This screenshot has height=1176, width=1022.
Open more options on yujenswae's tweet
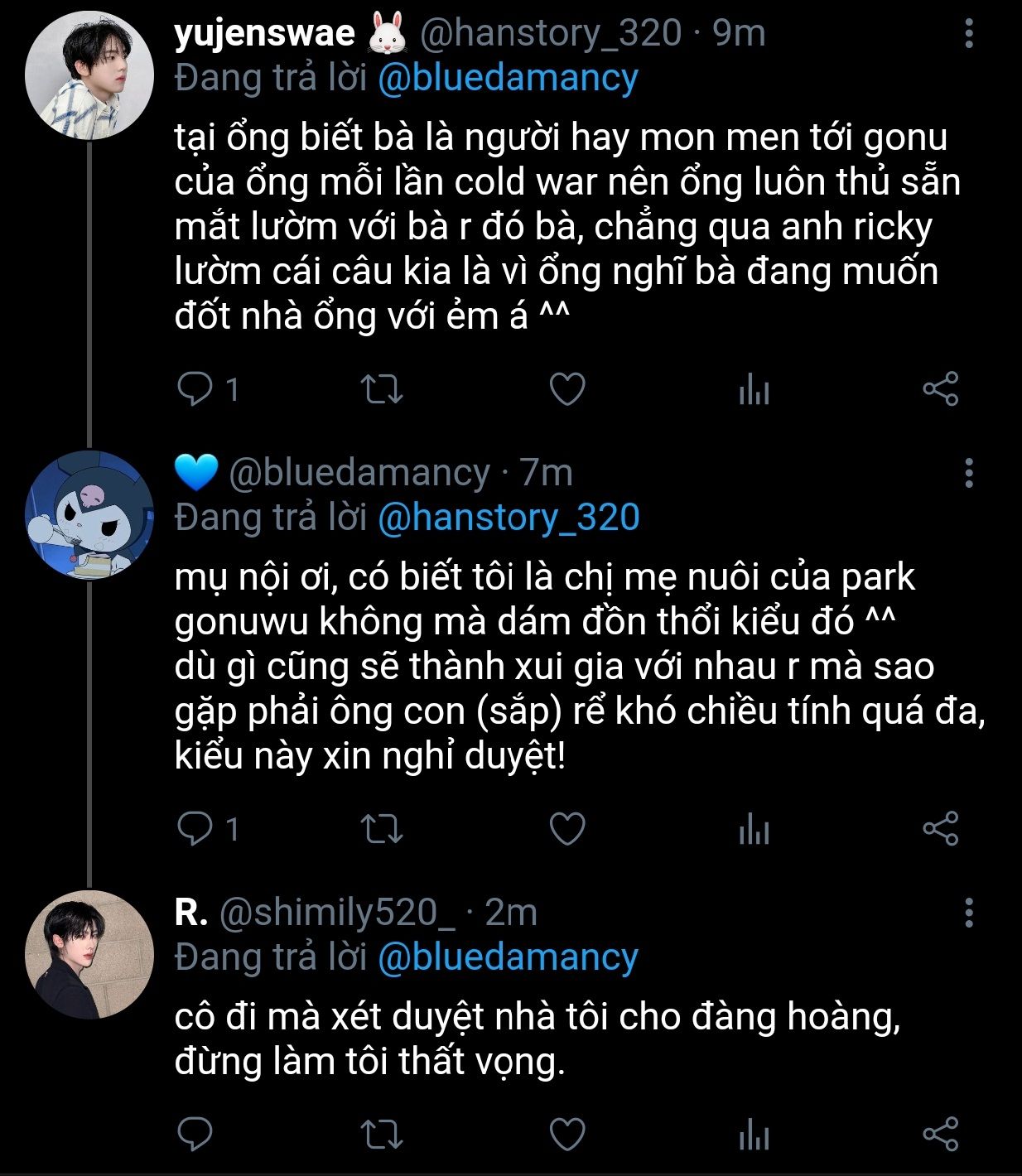[969, 34]
